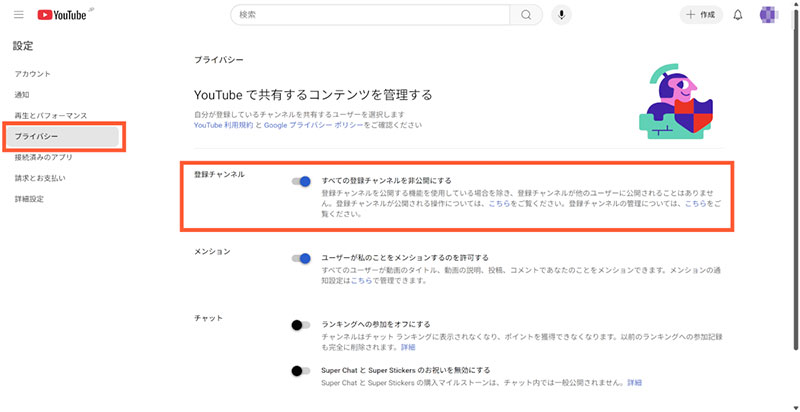
Task: Open notifications bell
Action: pyautogui.click(x=738, y=15)
